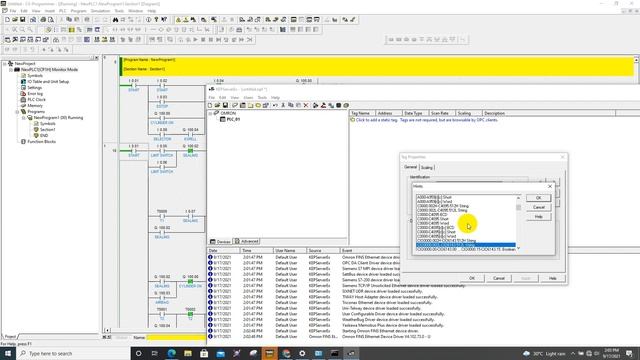
Task: Launch Microsoft Edge from taskbar
Action: pyautogui.click(x=171, y=353)
